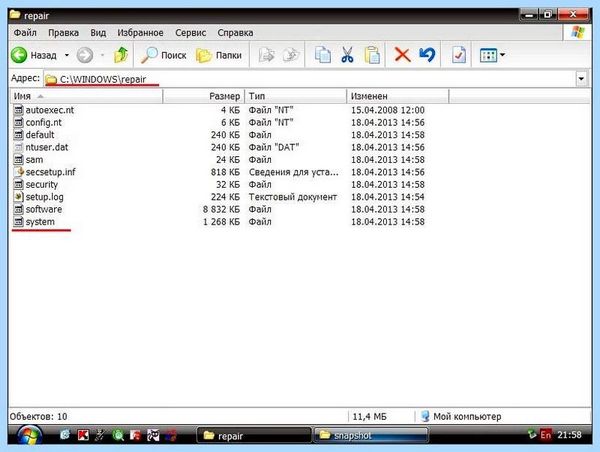The image size is (600, 452).
Task: Click the Windows Start orb
Action: [x=29, y=436]
